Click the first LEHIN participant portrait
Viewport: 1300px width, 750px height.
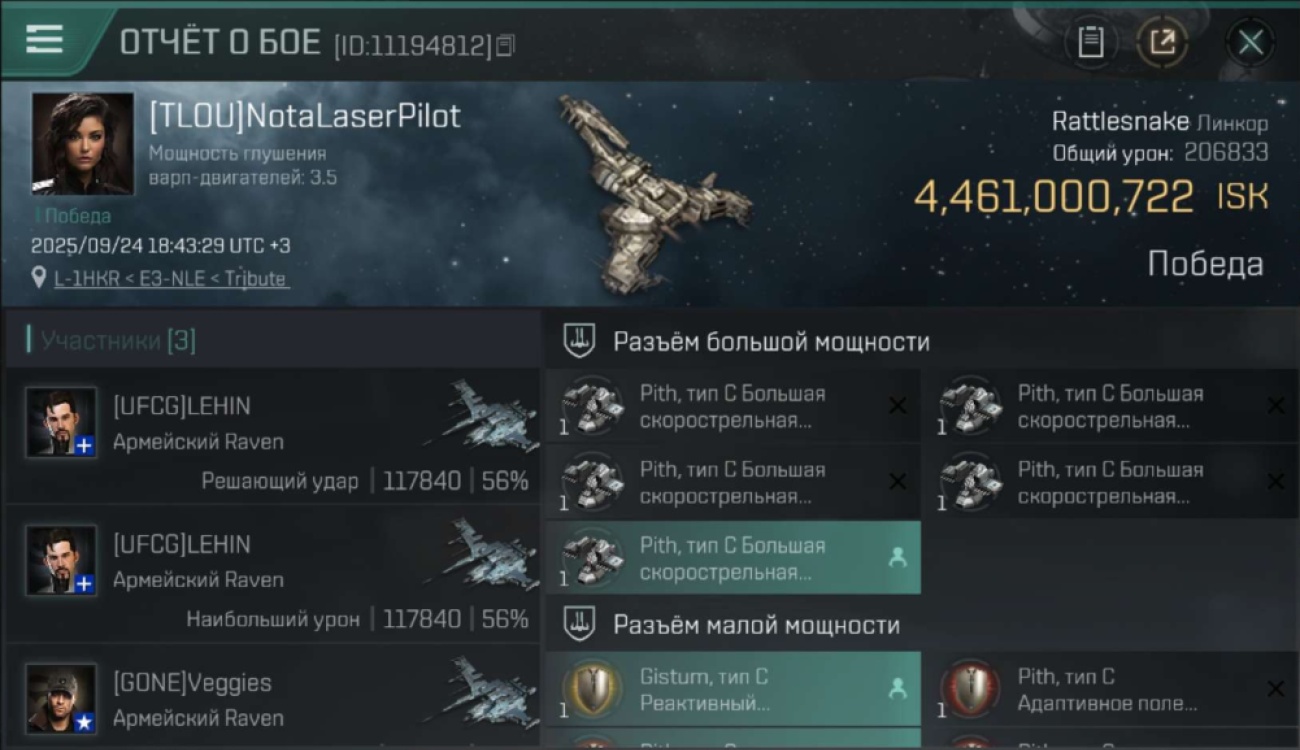click(x=61, y=422)
